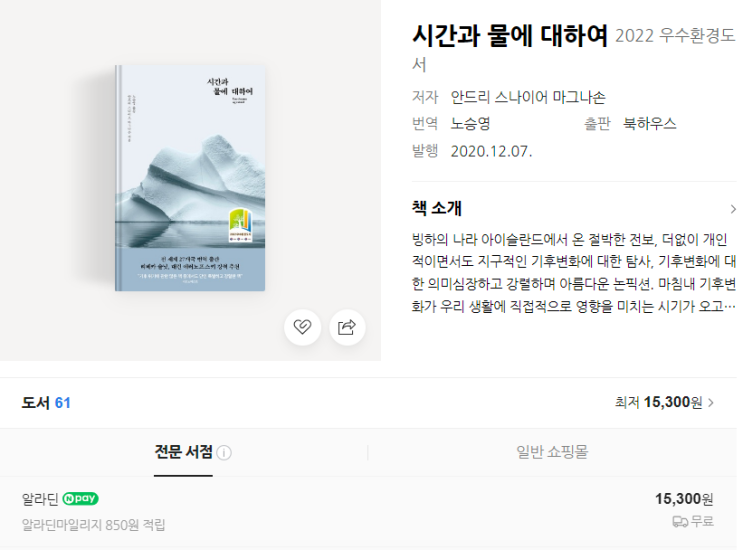Click the award badge on the book cover

point(241,225)
